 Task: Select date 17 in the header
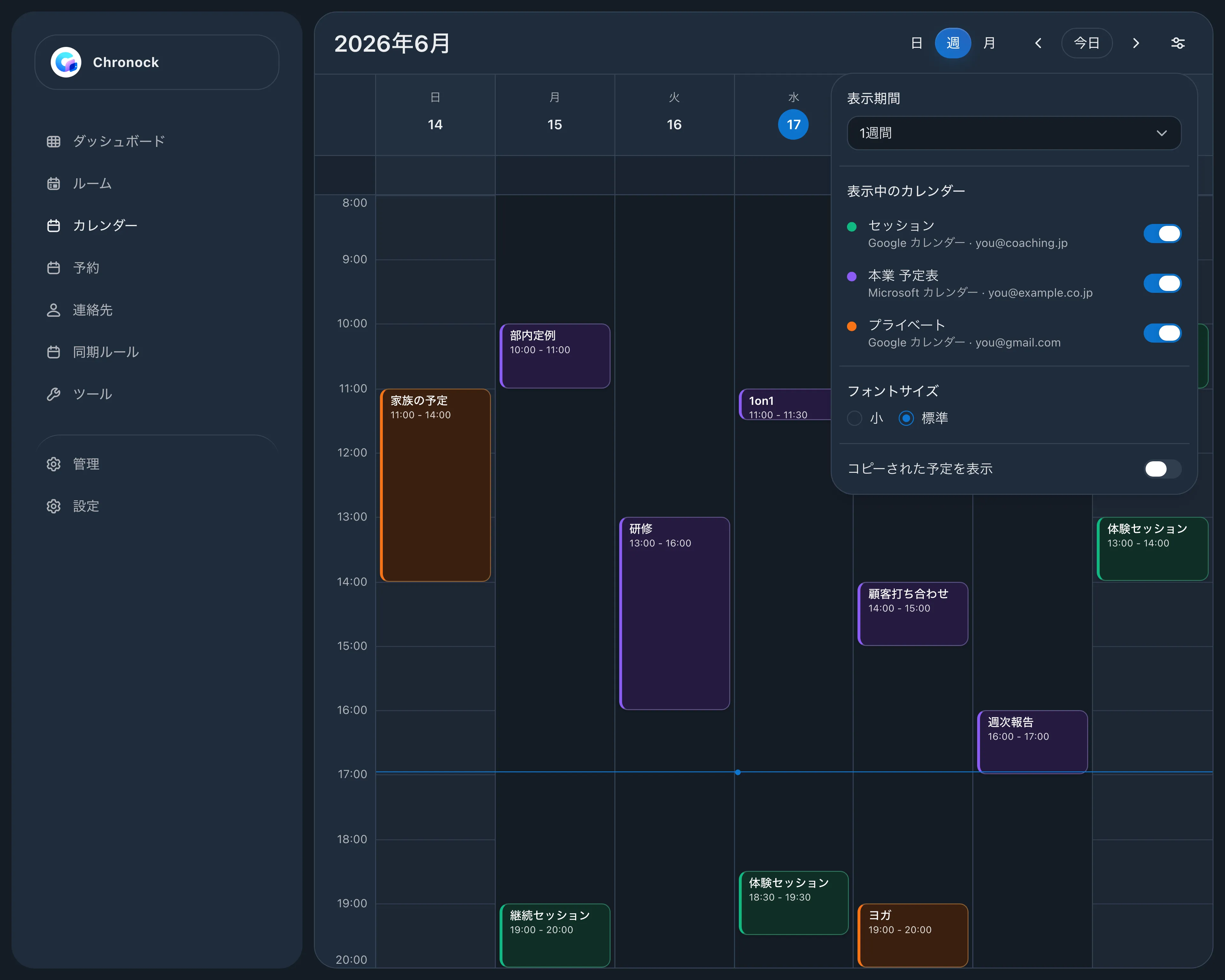click(x=793, y=124)
